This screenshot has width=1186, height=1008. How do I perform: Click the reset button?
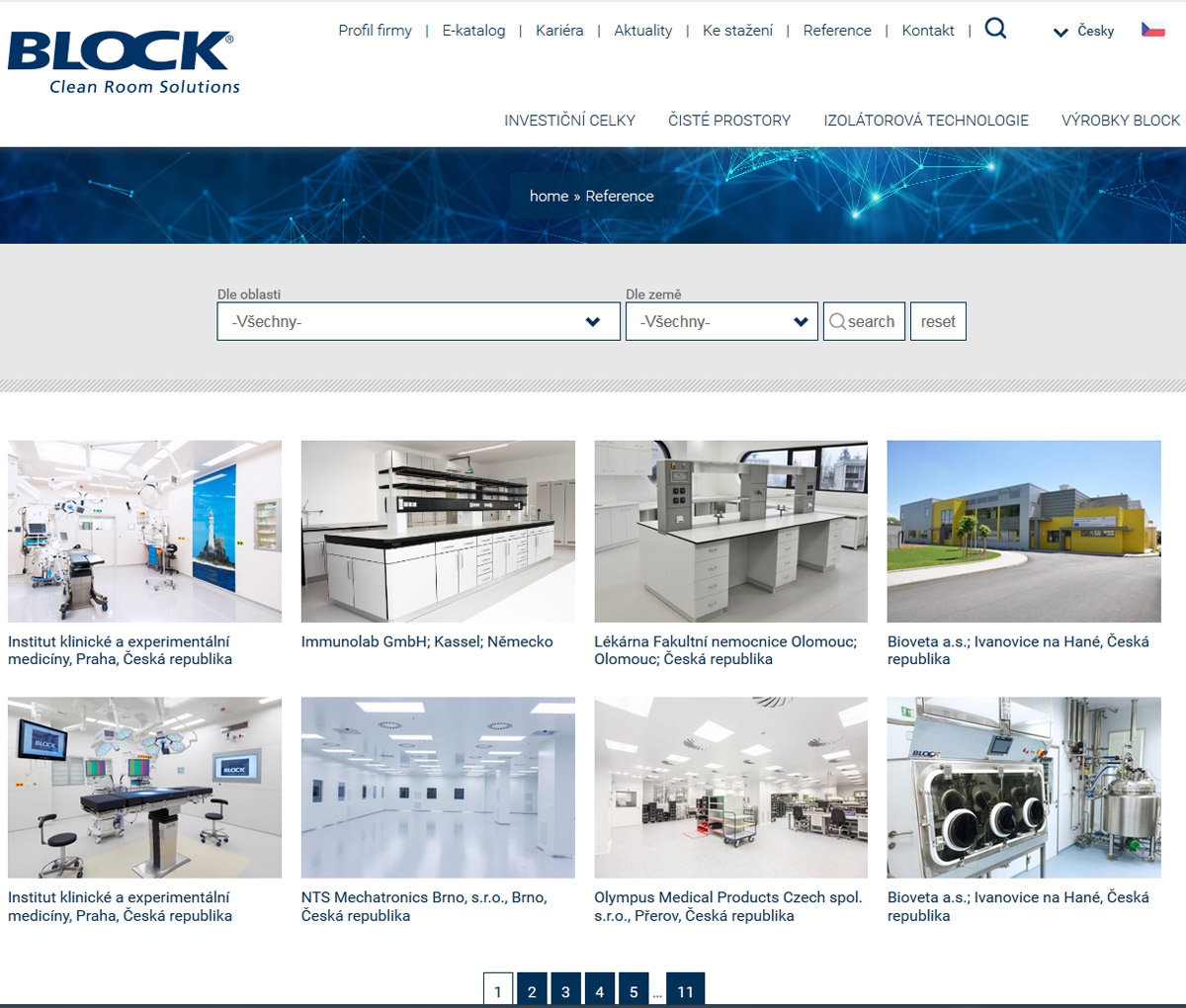point(938,321)
